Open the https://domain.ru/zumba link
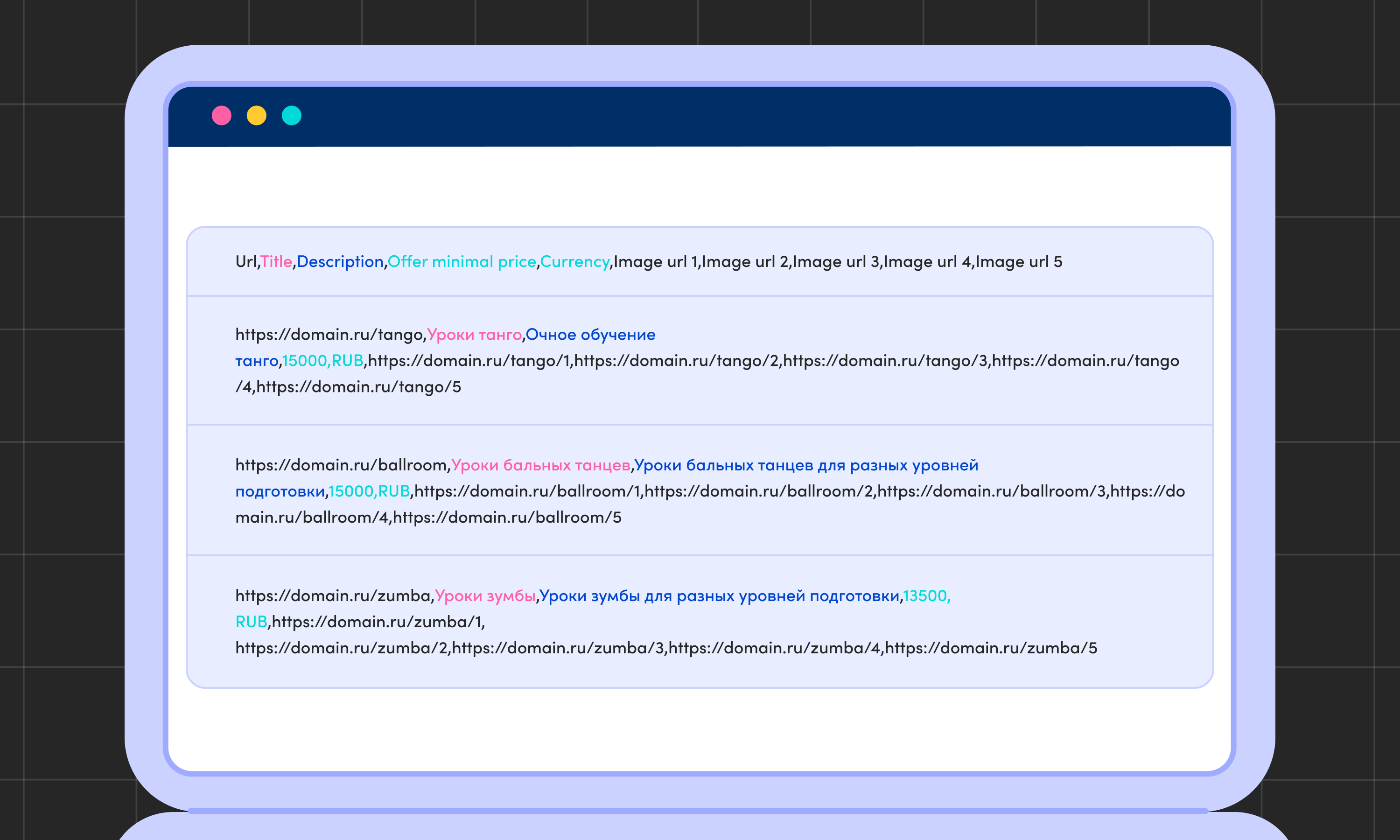The image size is (1400, 840). point(333,595)
